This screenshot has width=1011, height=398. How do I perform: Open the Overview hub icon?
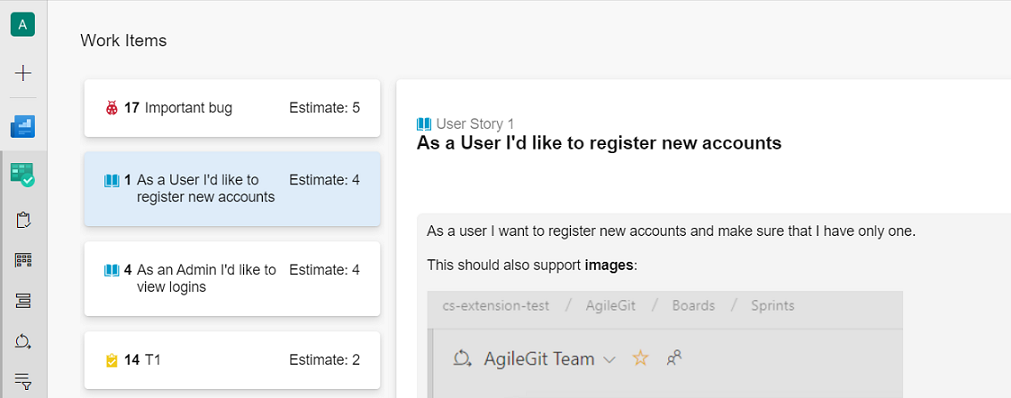(x=23, y=126)
